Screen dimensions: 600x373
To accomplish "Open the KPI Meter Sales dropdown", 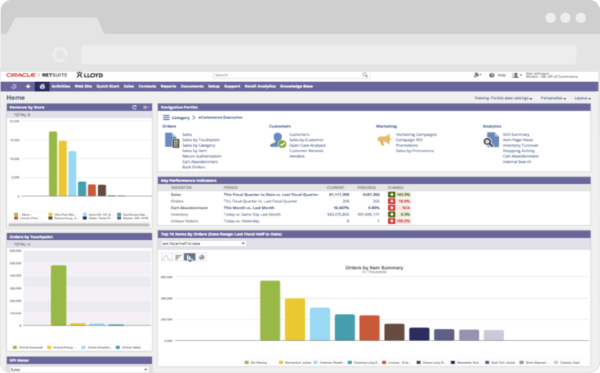I will 79,369.
